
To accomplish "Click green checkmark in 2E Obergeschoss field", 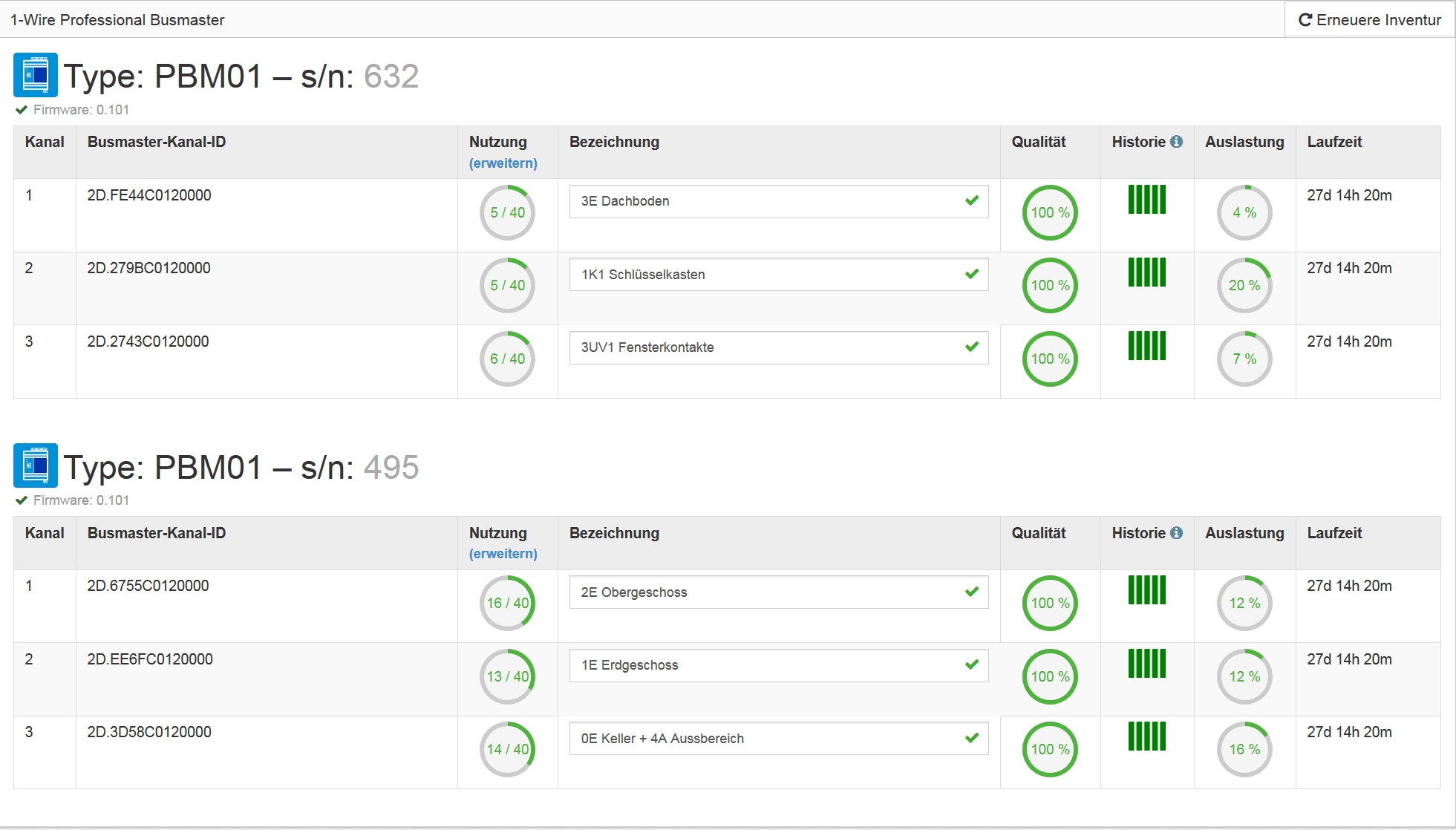I will (972, 592).
